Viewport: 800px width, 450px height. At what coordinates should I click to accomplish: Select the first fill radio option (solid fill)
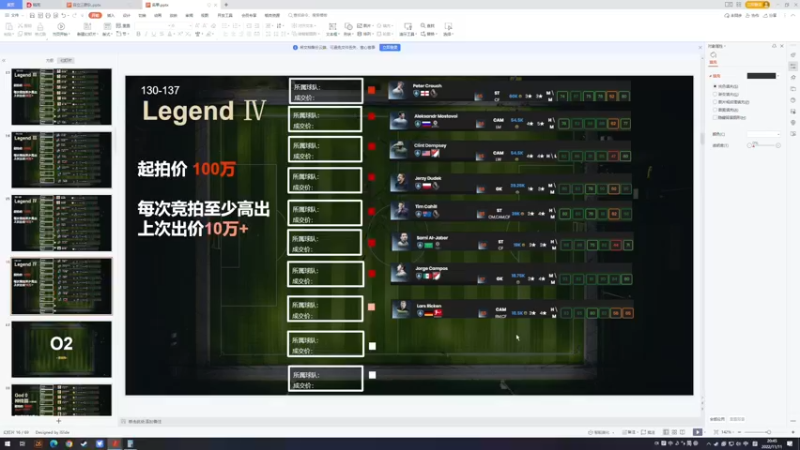tap(715, 87)
